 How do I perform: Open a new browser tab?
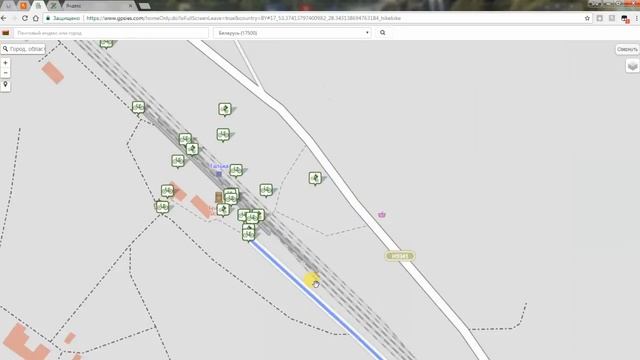[x=144, y=6]
